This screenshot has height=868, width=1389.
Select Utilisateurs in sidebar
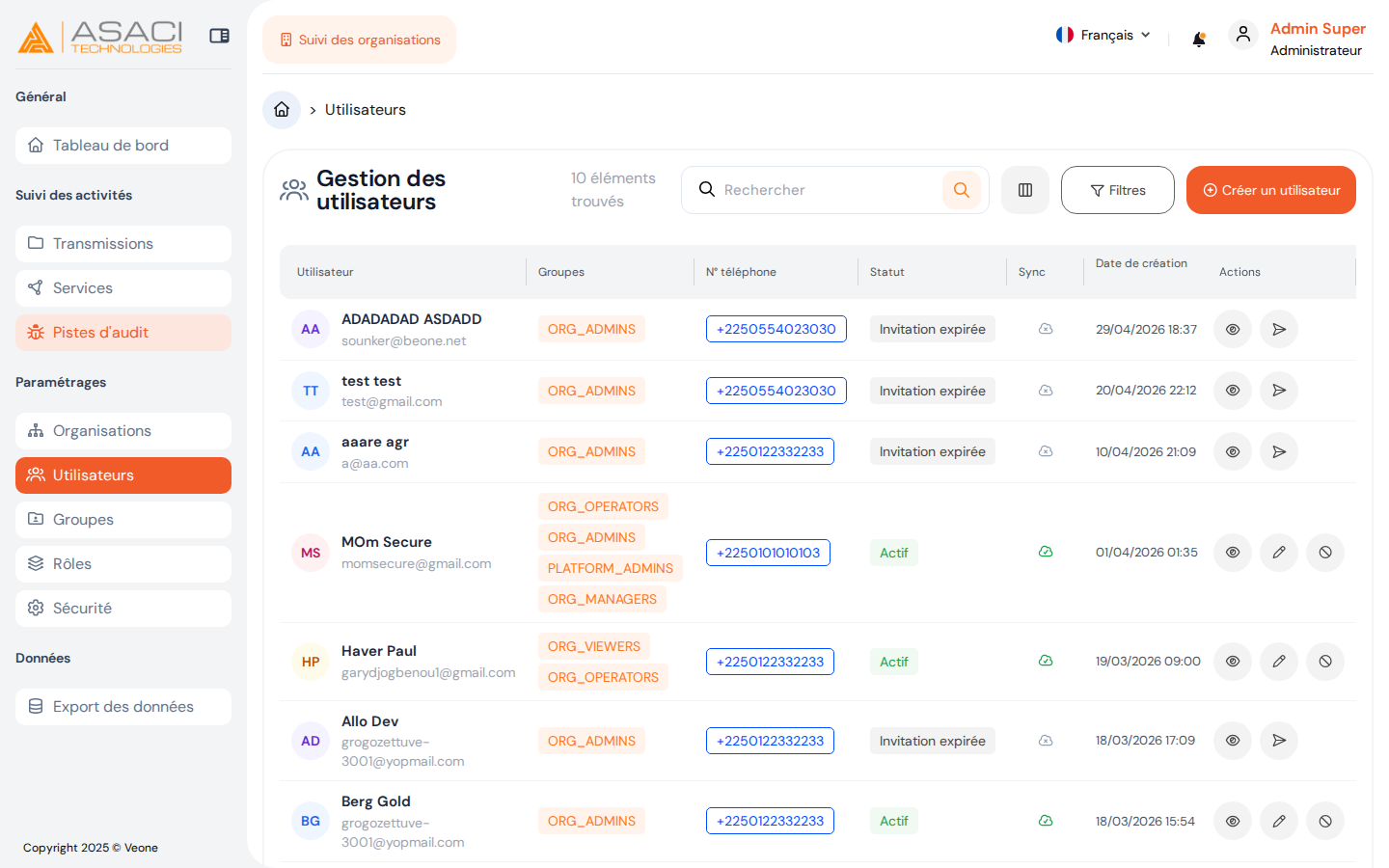click(123, 475)
